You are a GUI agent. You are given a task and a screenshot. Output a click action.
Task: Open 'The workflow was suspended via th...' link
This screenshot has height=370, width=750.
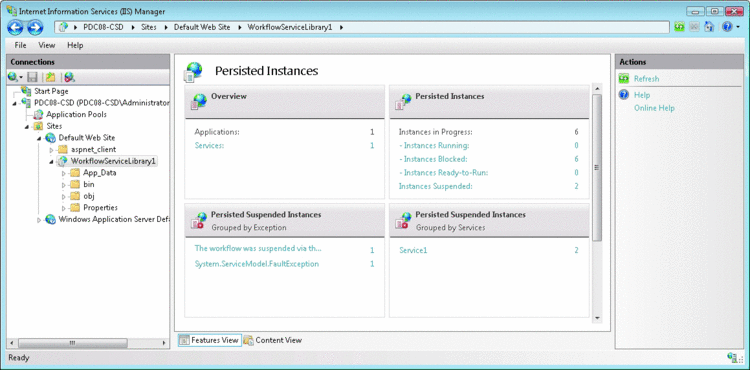[258, 249]
